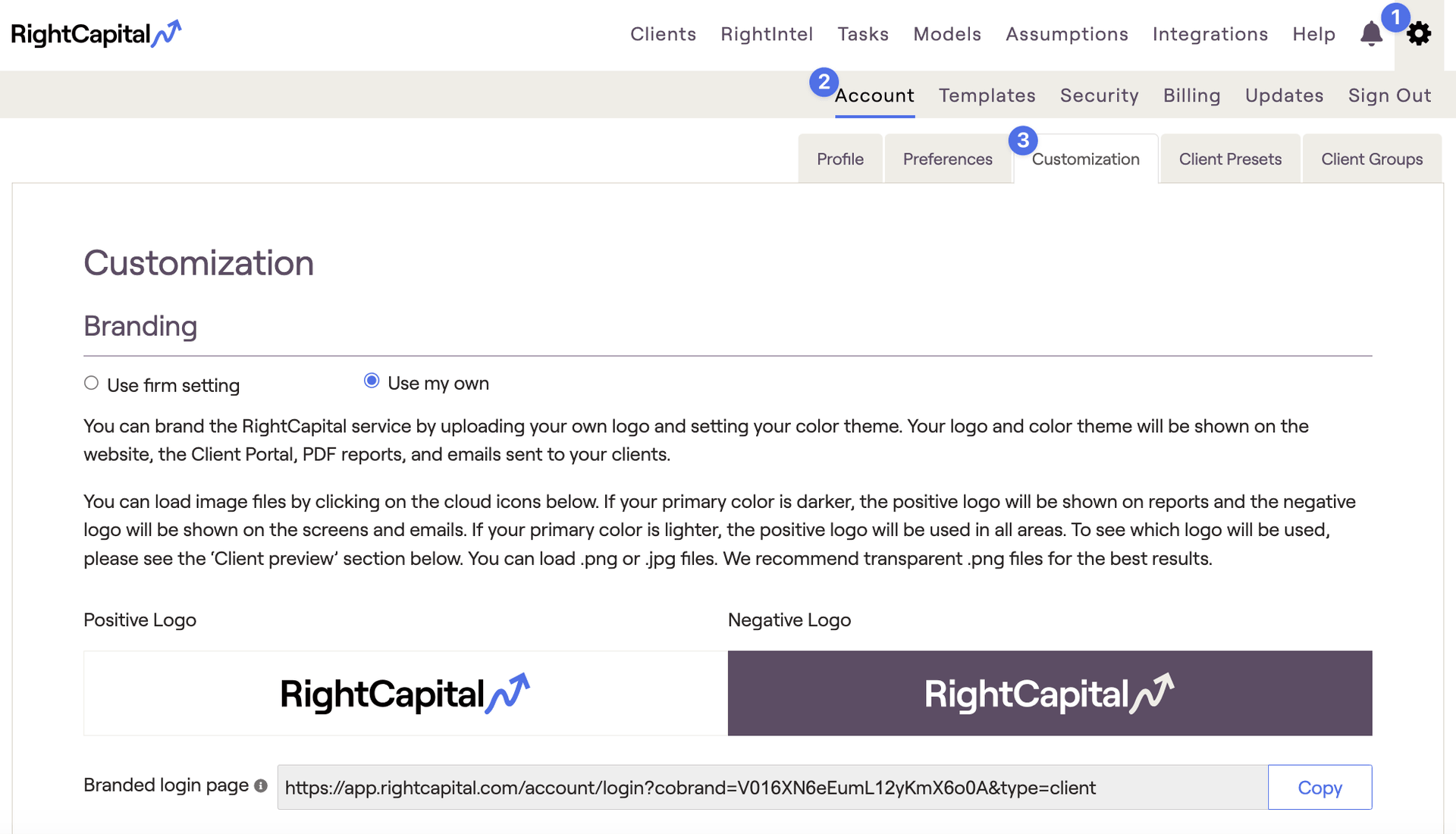Click the branded login URL field
Screen dimensions: 1456x834
pos(773,787)
